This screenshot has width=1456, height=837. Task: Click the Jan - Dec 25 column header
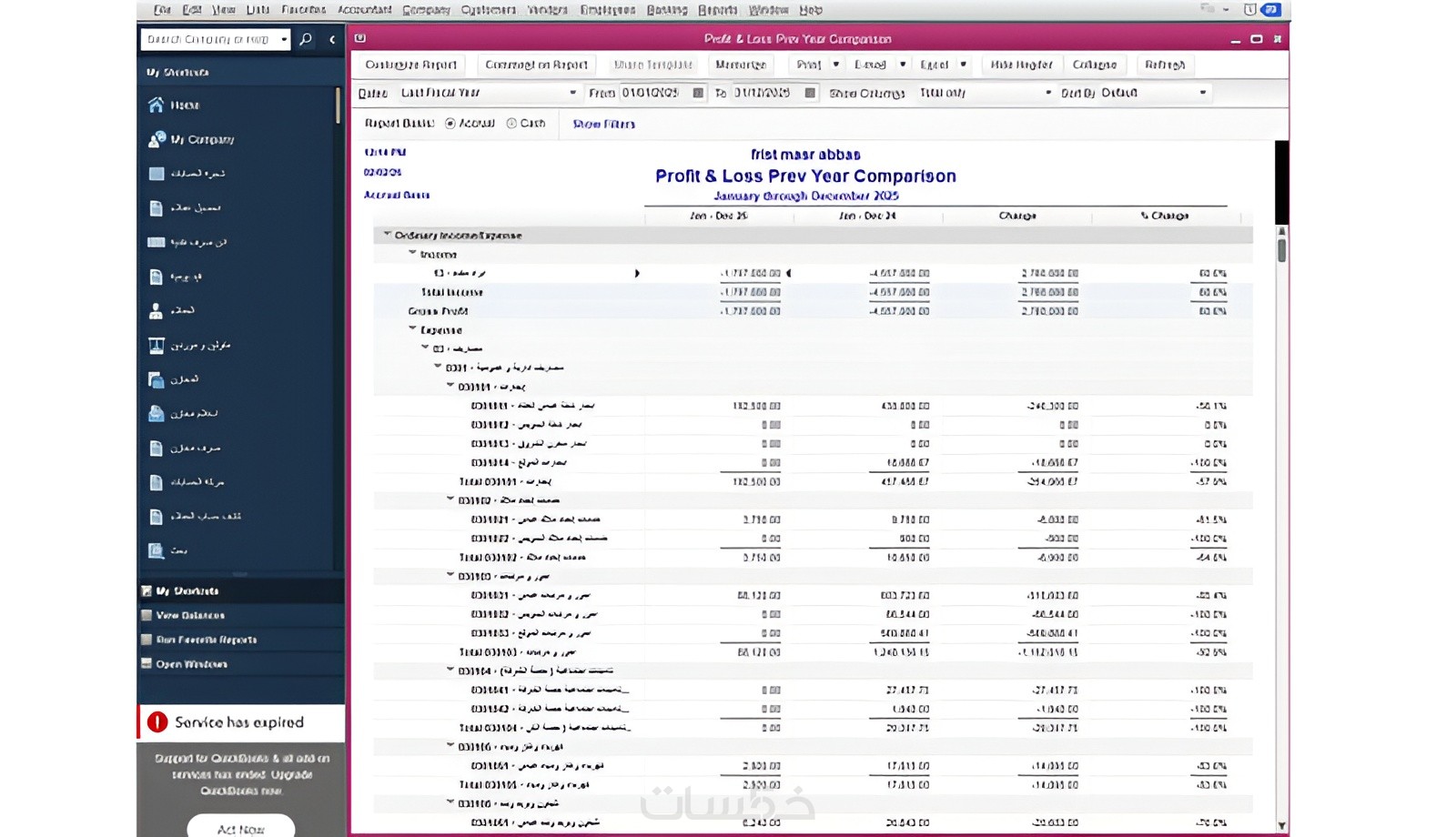(x=718, y=216)
